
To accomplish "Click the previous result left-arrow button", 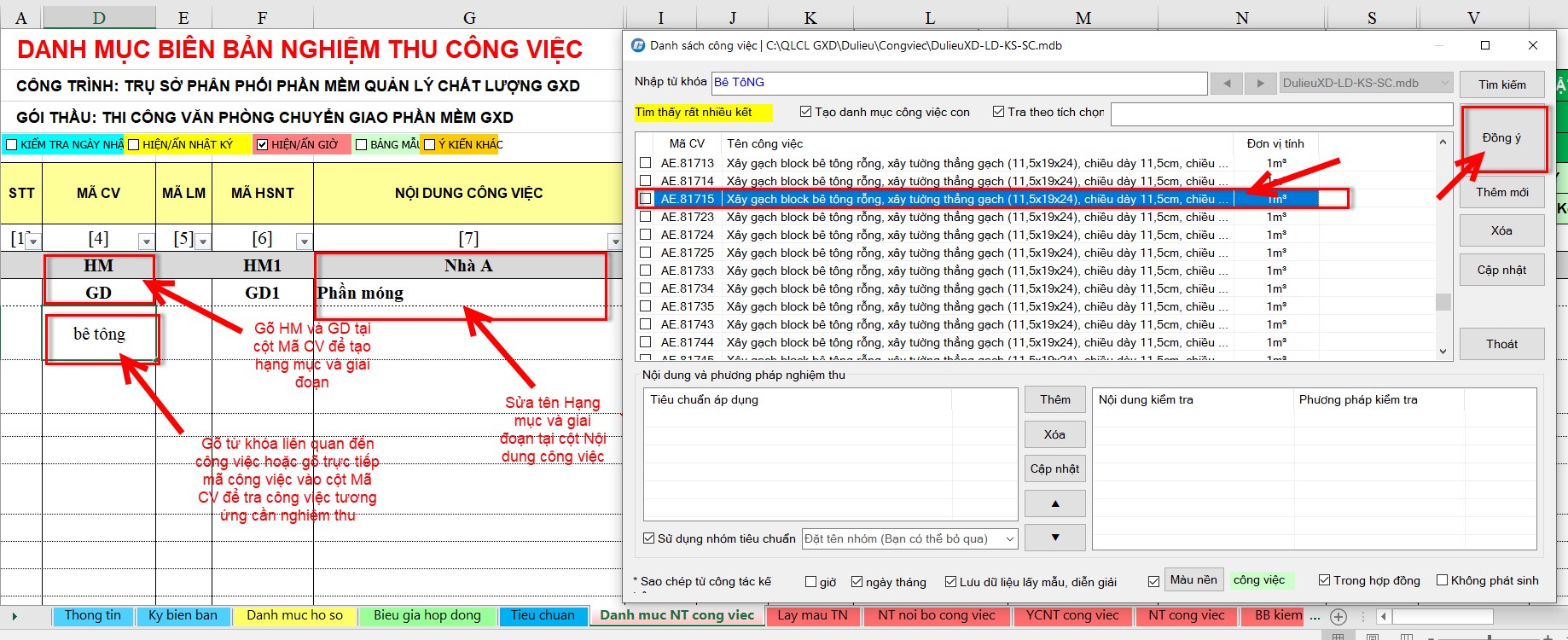I will point(1227,84).
